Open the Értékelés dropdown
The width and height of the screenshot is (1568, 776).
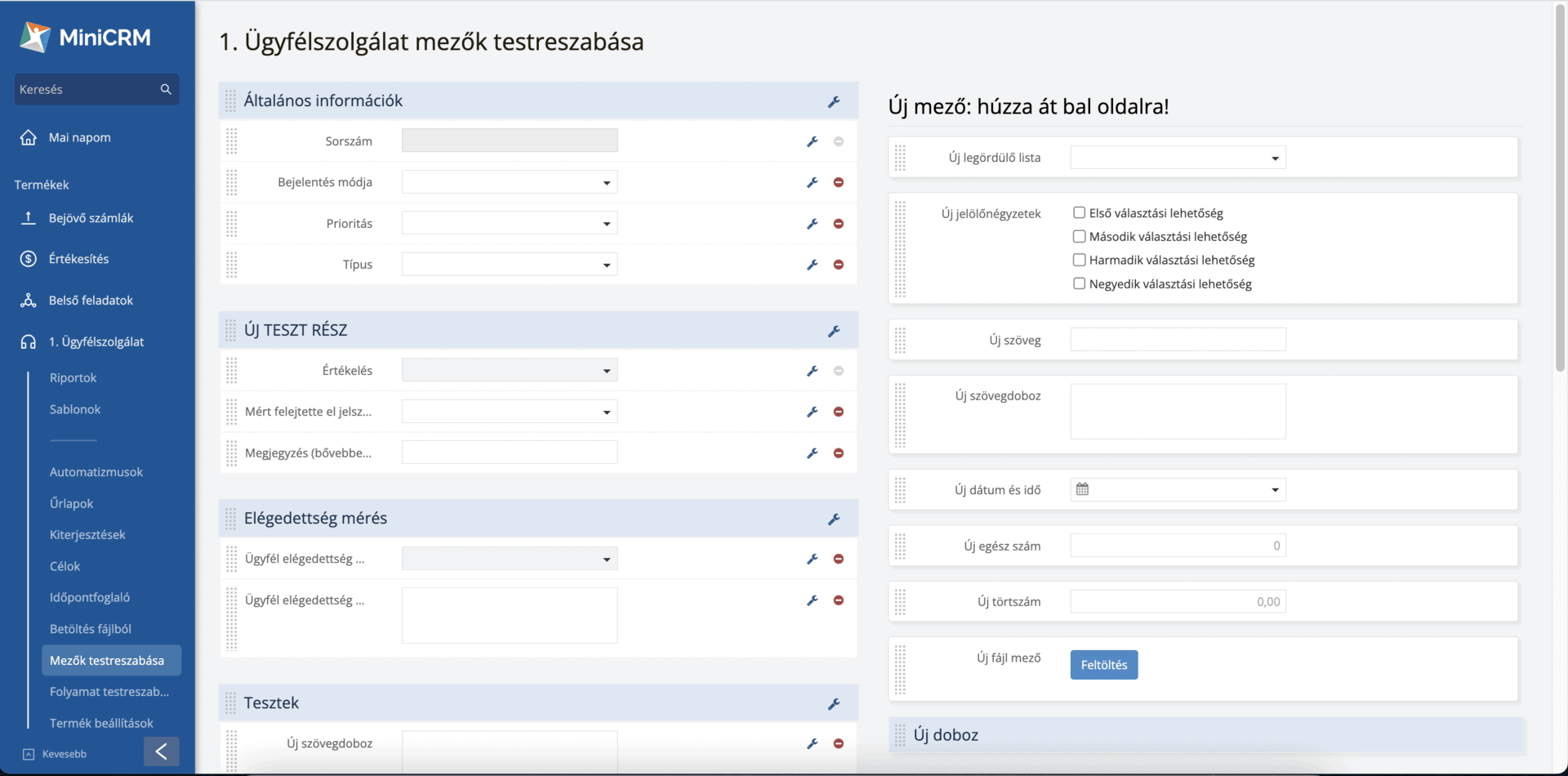click(510, 370)
